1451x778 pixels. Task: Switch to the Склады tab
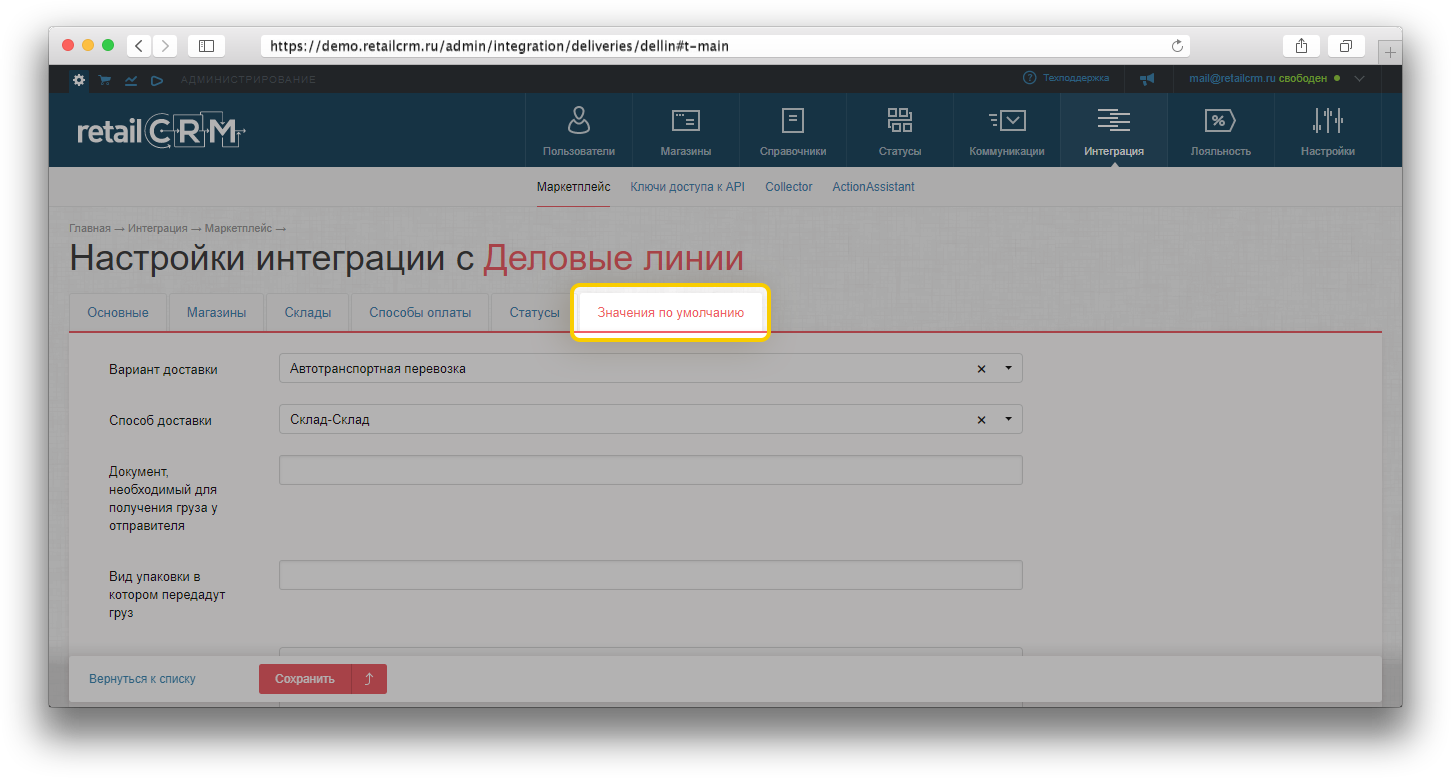[x=308, y=313]
